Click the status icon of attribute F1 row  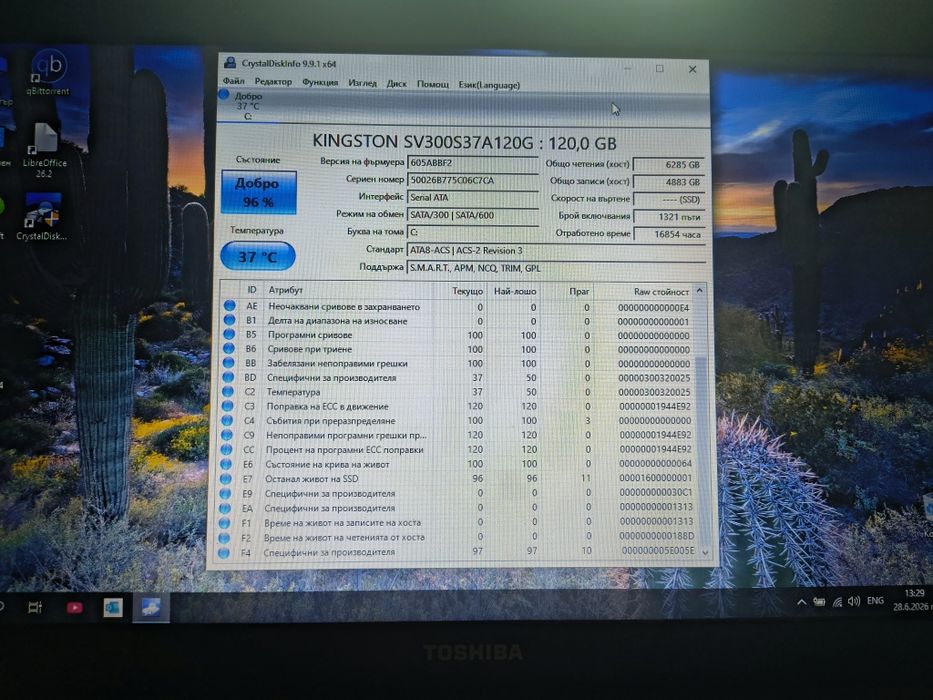click(225, 523)
